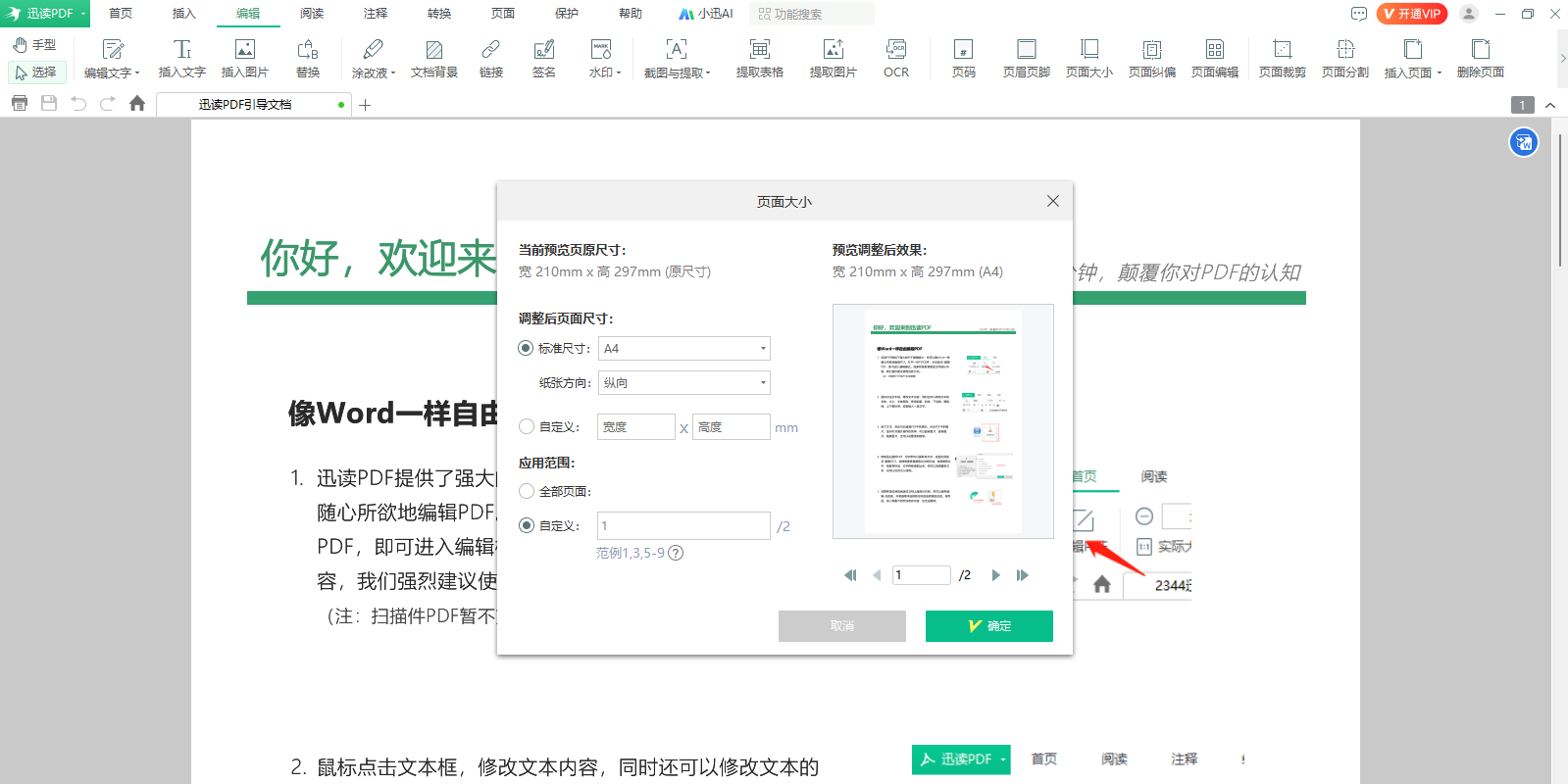Viewport: 1568px width, 784px height.
Task: Click the page preview thumbnail in dialog
Action: click(x=943, y=421)
